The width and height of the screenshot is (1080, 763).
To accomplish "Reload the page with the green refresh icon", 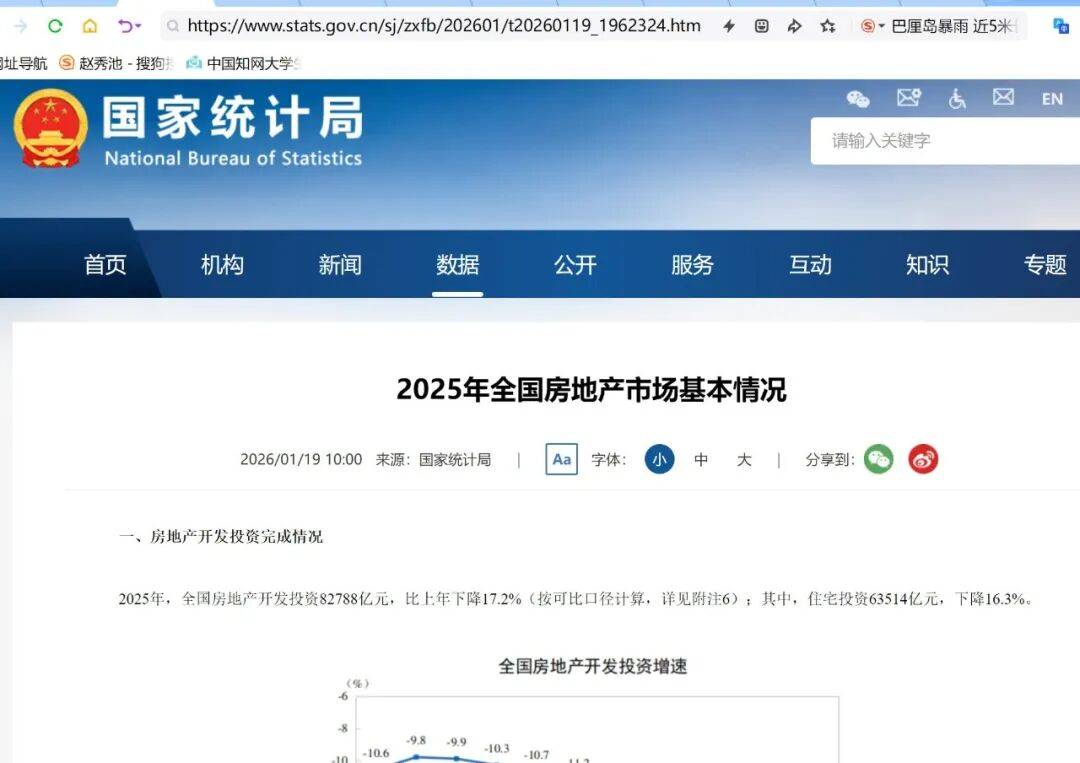I will pyautogui.click(x=55, y=26).
